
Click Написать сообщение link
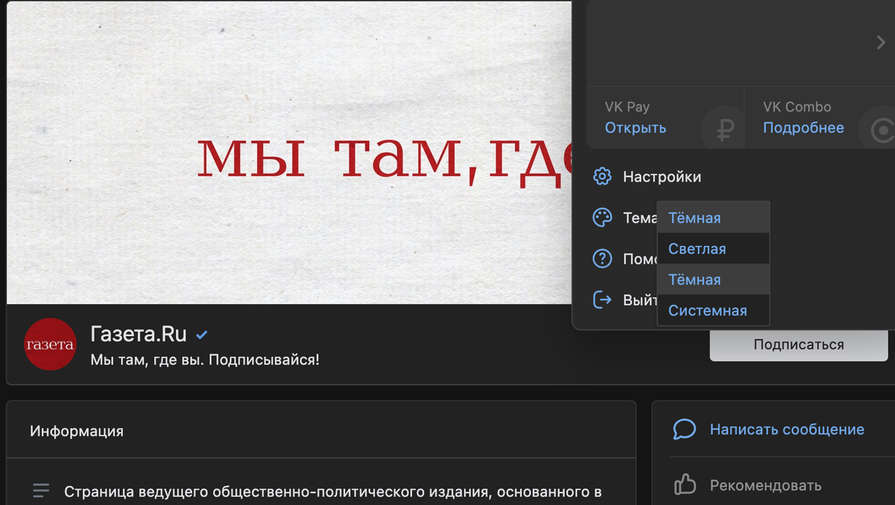(x=787, y=429)
